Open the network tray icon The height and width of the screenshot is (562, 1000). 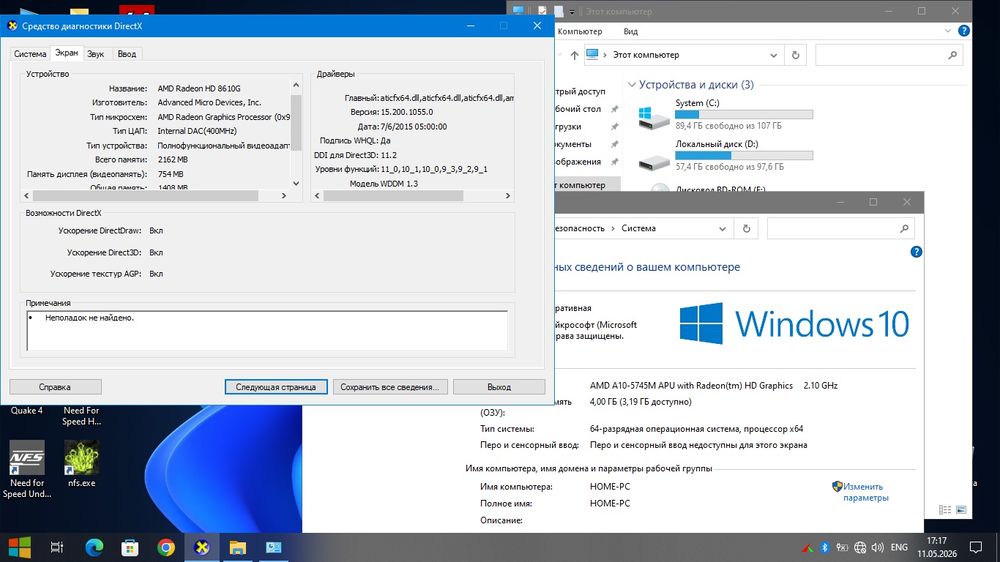860,547
